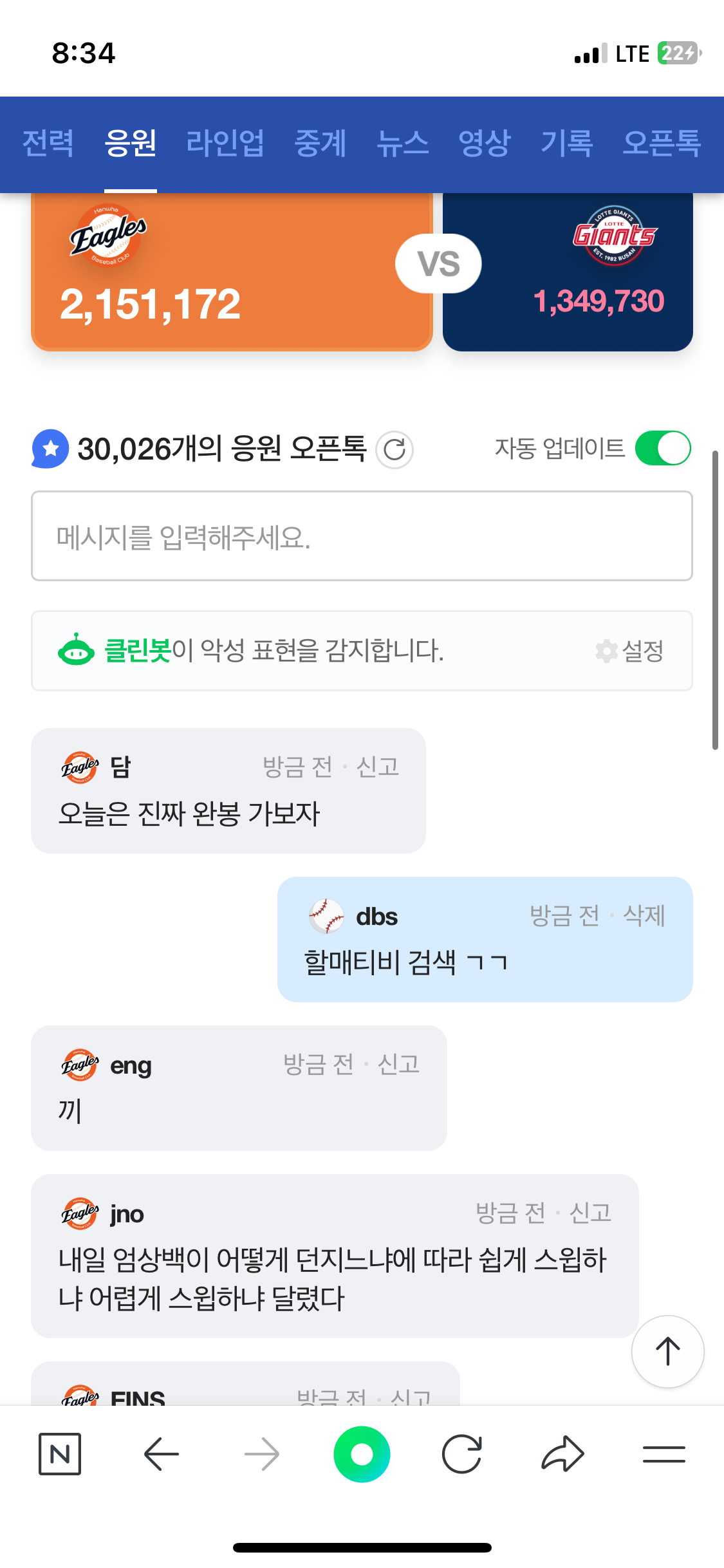
Task: Switch to the 라인업 tab
Action: pos(225,143)
